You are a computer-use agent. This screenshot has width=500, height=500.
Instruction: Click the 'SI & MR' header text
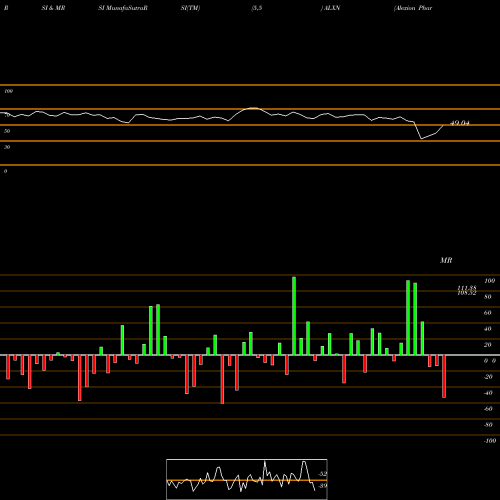click(53, 8)
